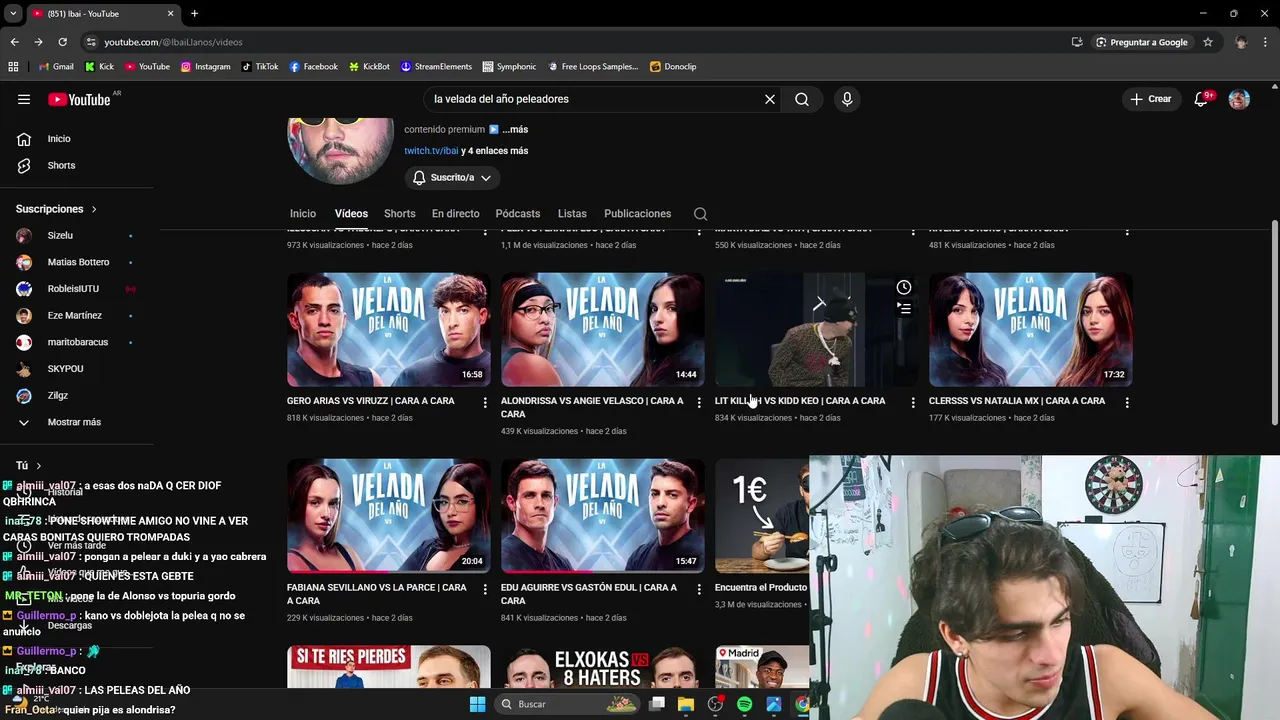The image size is (1280, 720).
Task: Play EDU AGUIRRE VS GASTÓN EDUL thumbnail
Action: pyautogui.click(x=602, y=516)
